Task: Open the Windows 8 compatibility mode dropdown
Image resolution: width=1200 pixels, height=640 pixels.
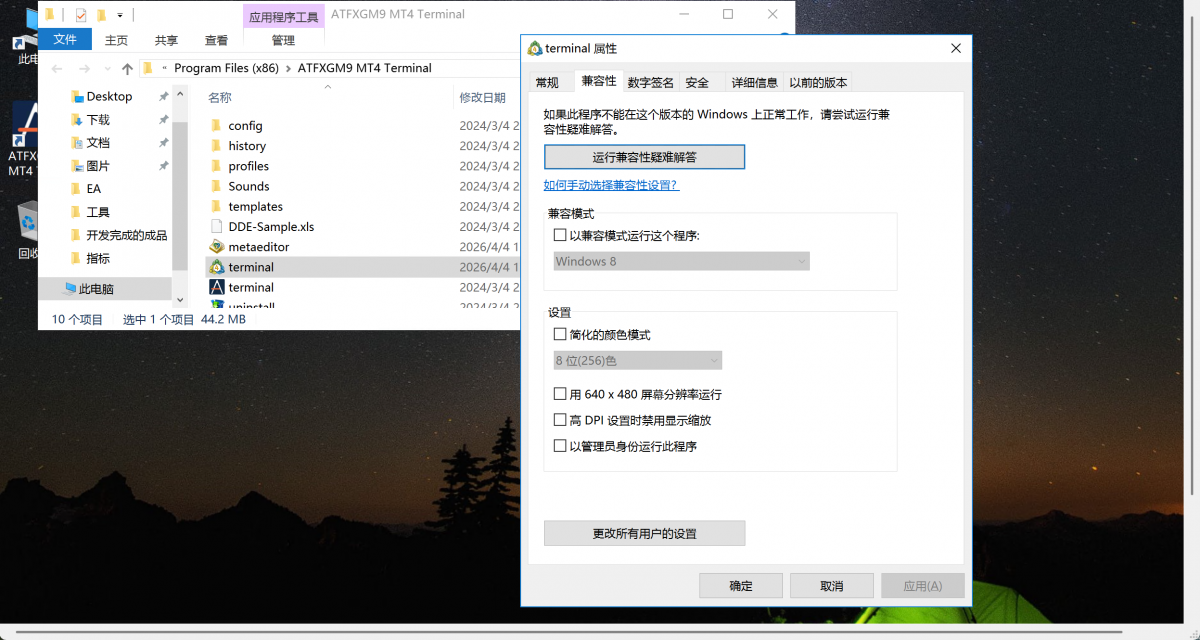Action: 682,261
